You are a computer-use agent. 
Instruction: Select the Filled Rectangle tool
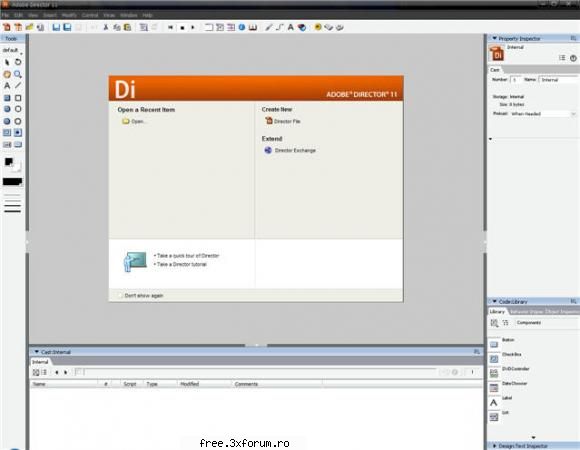pyautogui.click(x=7, y=98)
